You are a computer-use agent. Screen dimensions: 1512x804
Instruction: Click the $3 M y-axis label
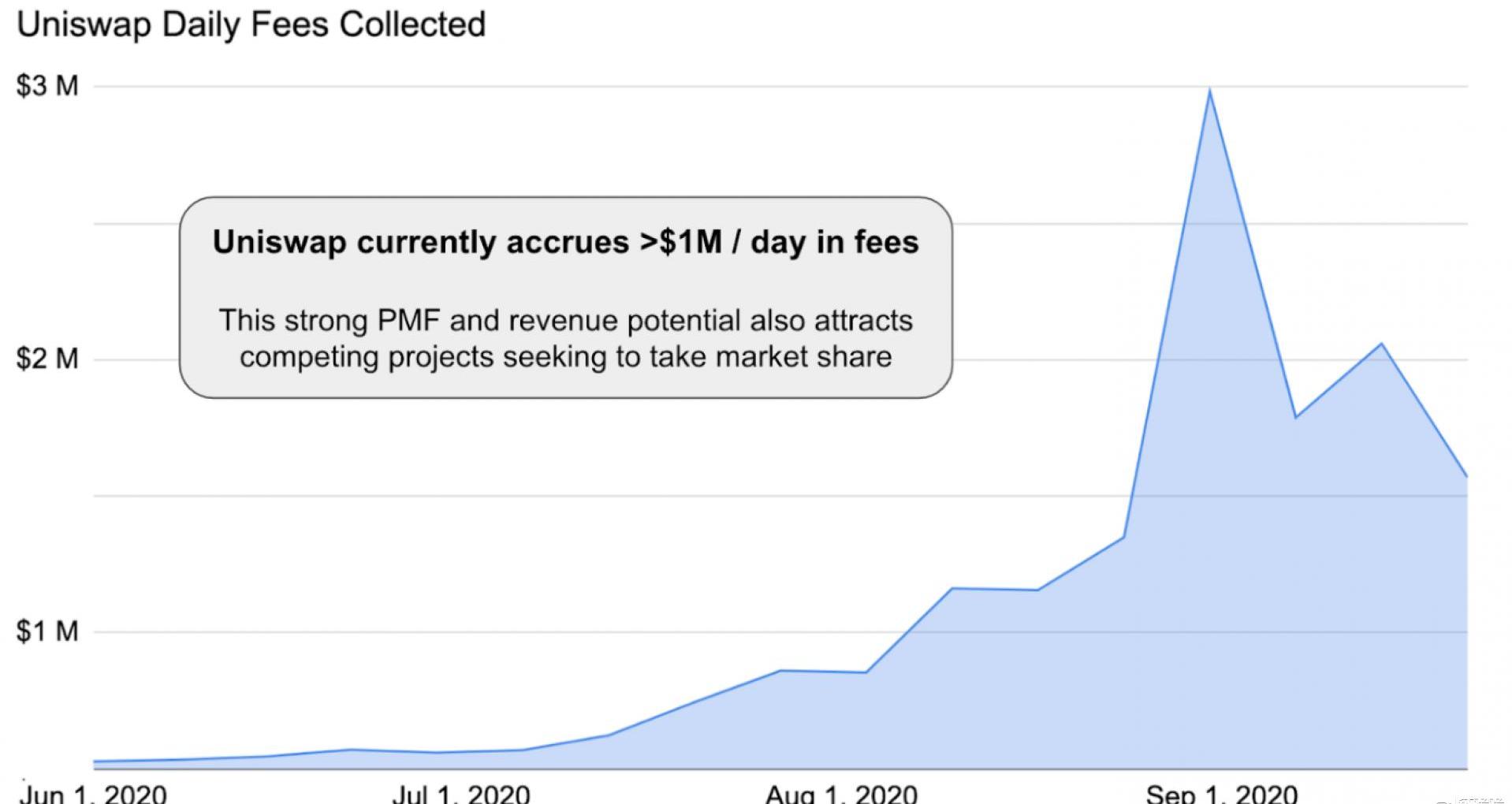click(x=47, y=86)
